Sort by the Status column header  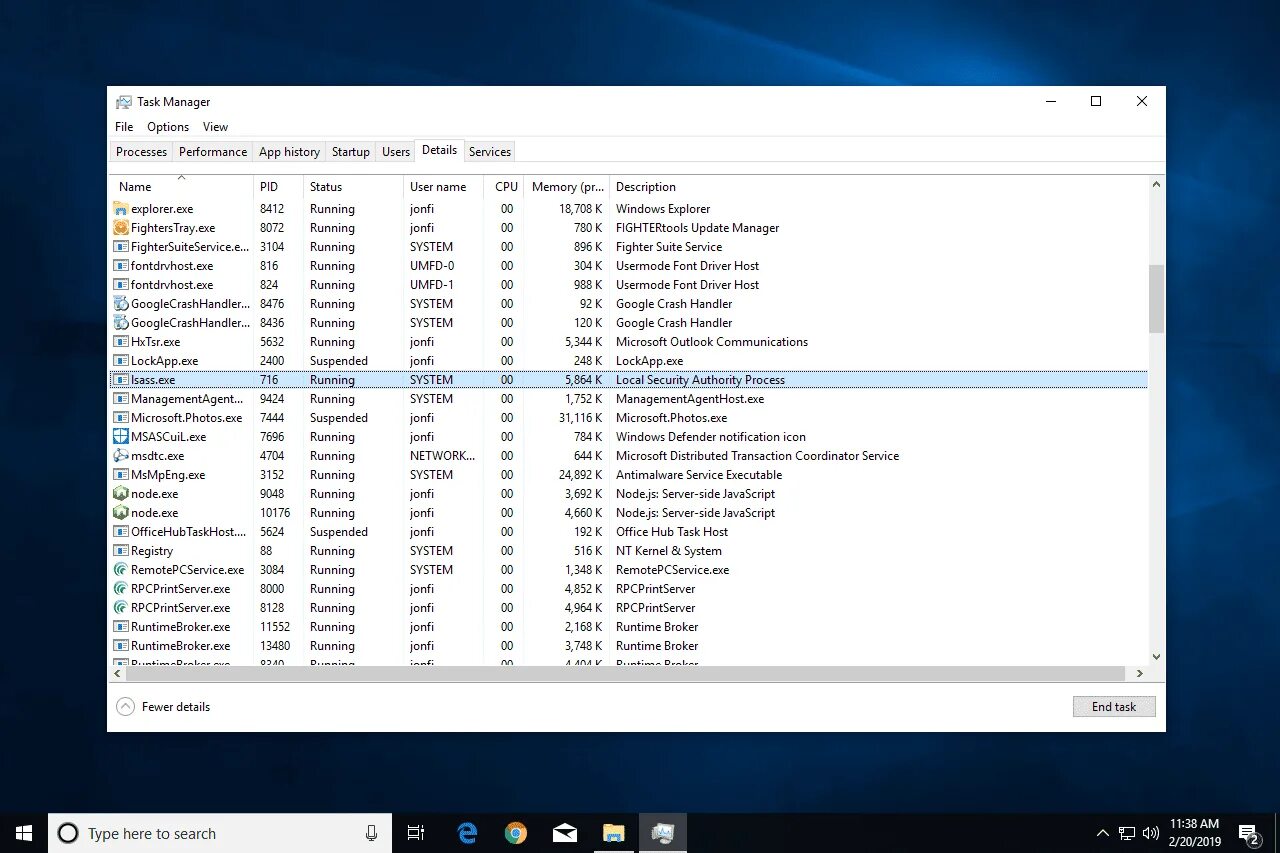tap(353, 187)
